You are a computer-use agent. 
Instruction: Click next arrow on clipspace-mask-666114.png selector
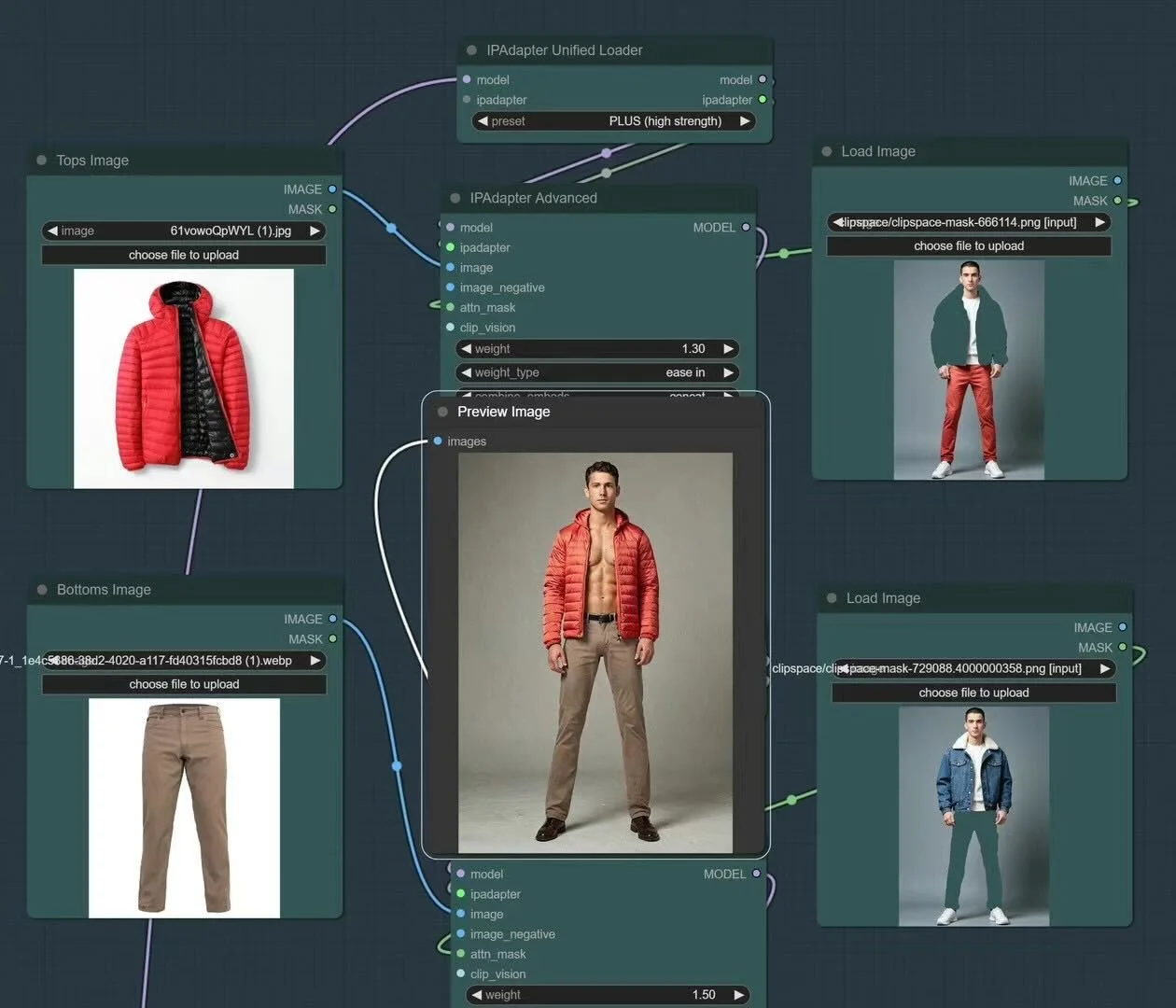click(1100, 222)
